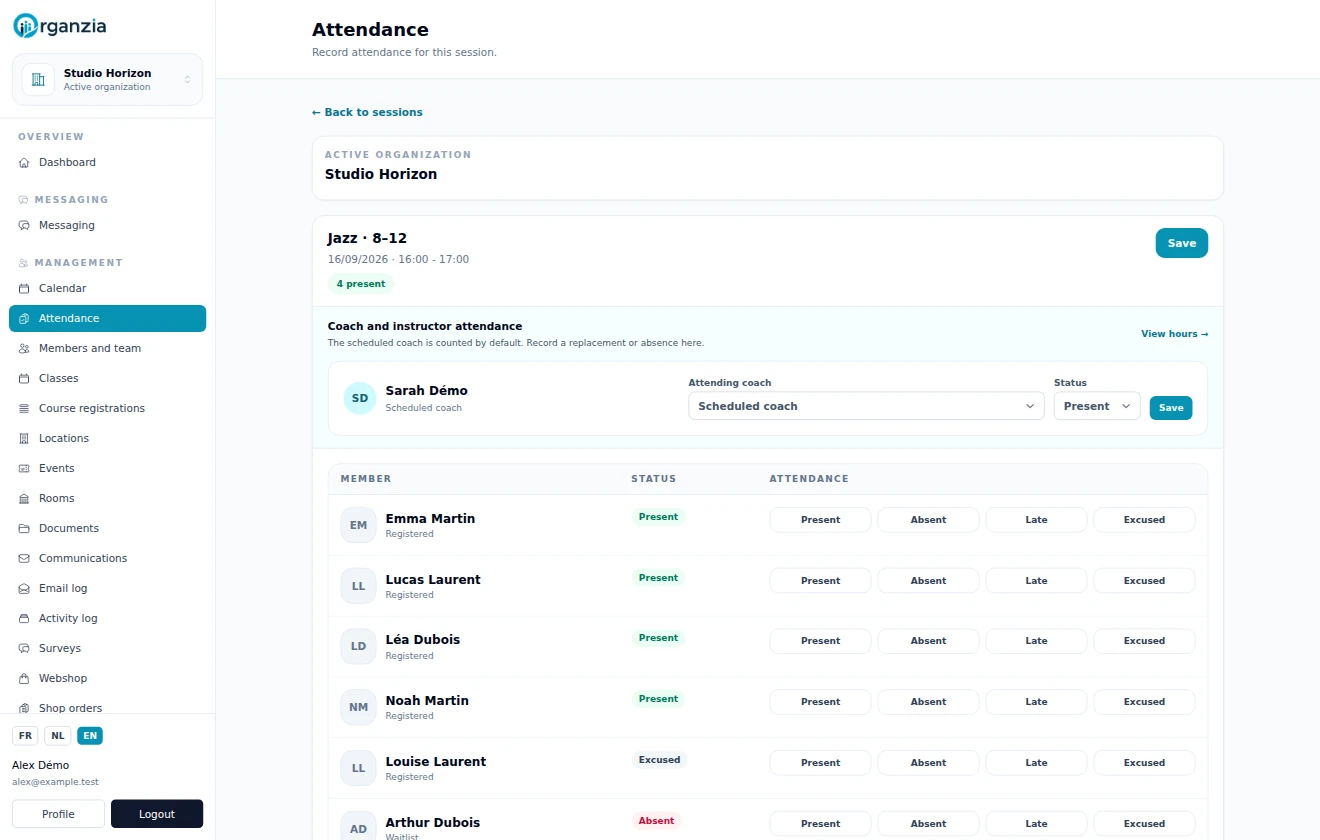This screenshot has width=1320, height=840.
Task: Mark Louise Laurent as Present
Action: click(x=820, y=763)
